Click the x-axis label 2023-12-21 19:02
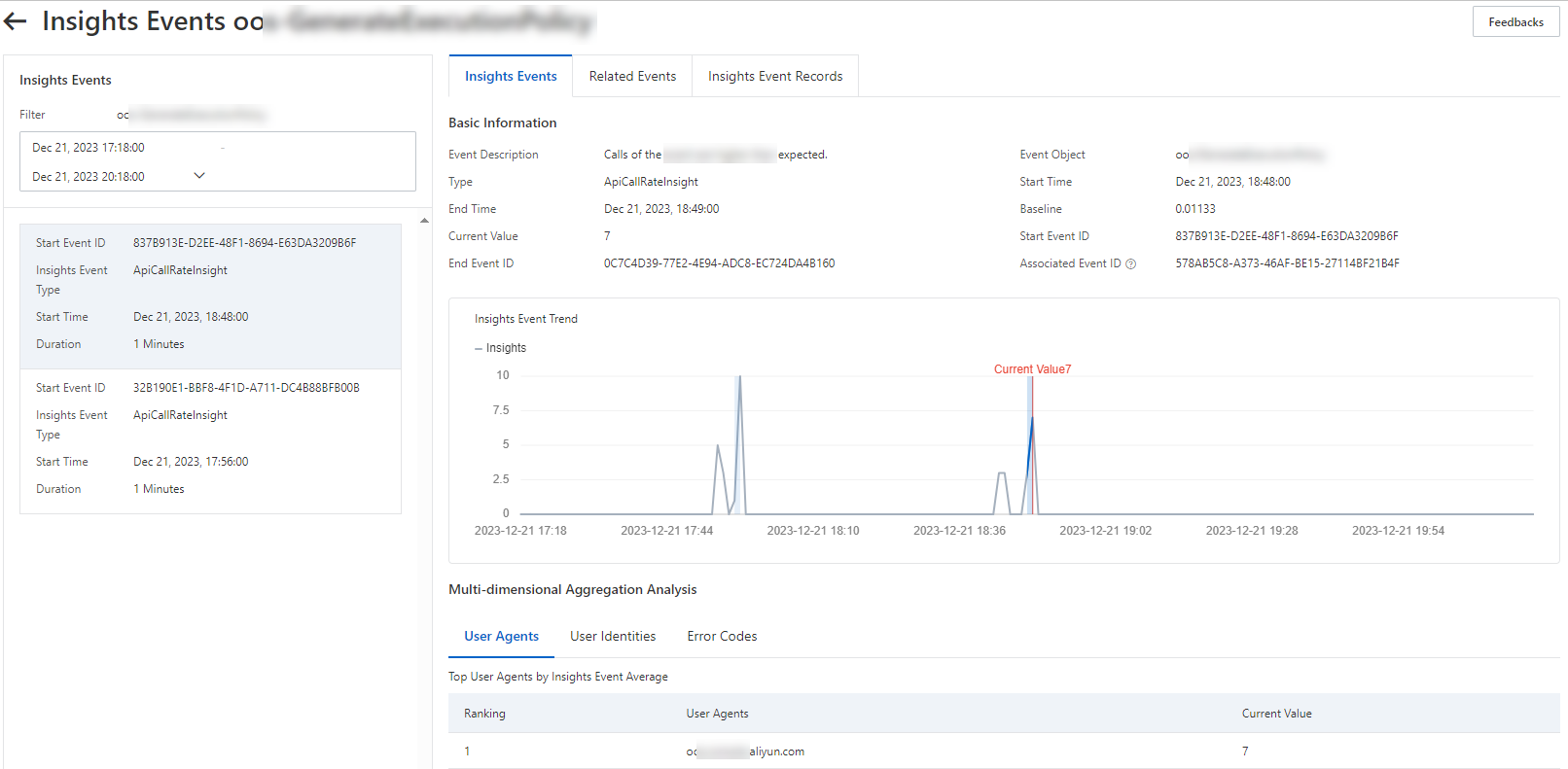Image resolution: width=1568 pixels, height=769 pixels. [1105, 531]
